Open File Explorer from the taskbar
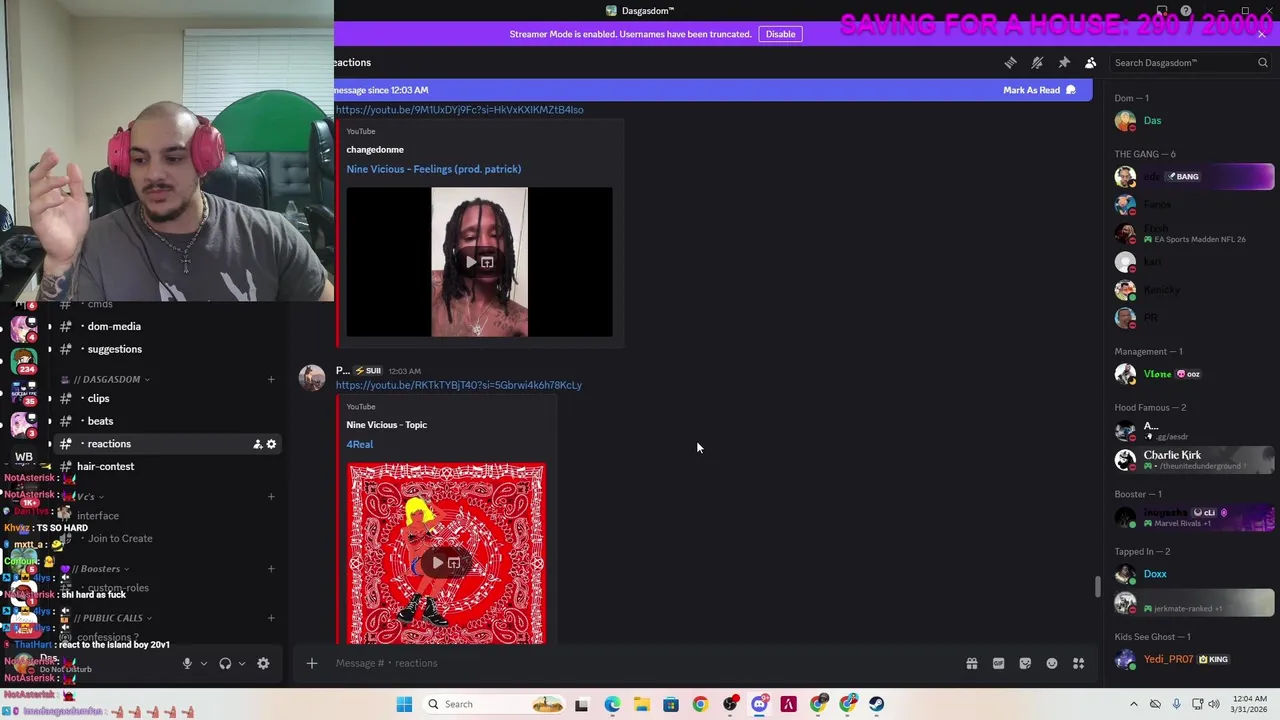Image resolution: width=1280 pixels, height=720 pixels. tap(641, 704)
